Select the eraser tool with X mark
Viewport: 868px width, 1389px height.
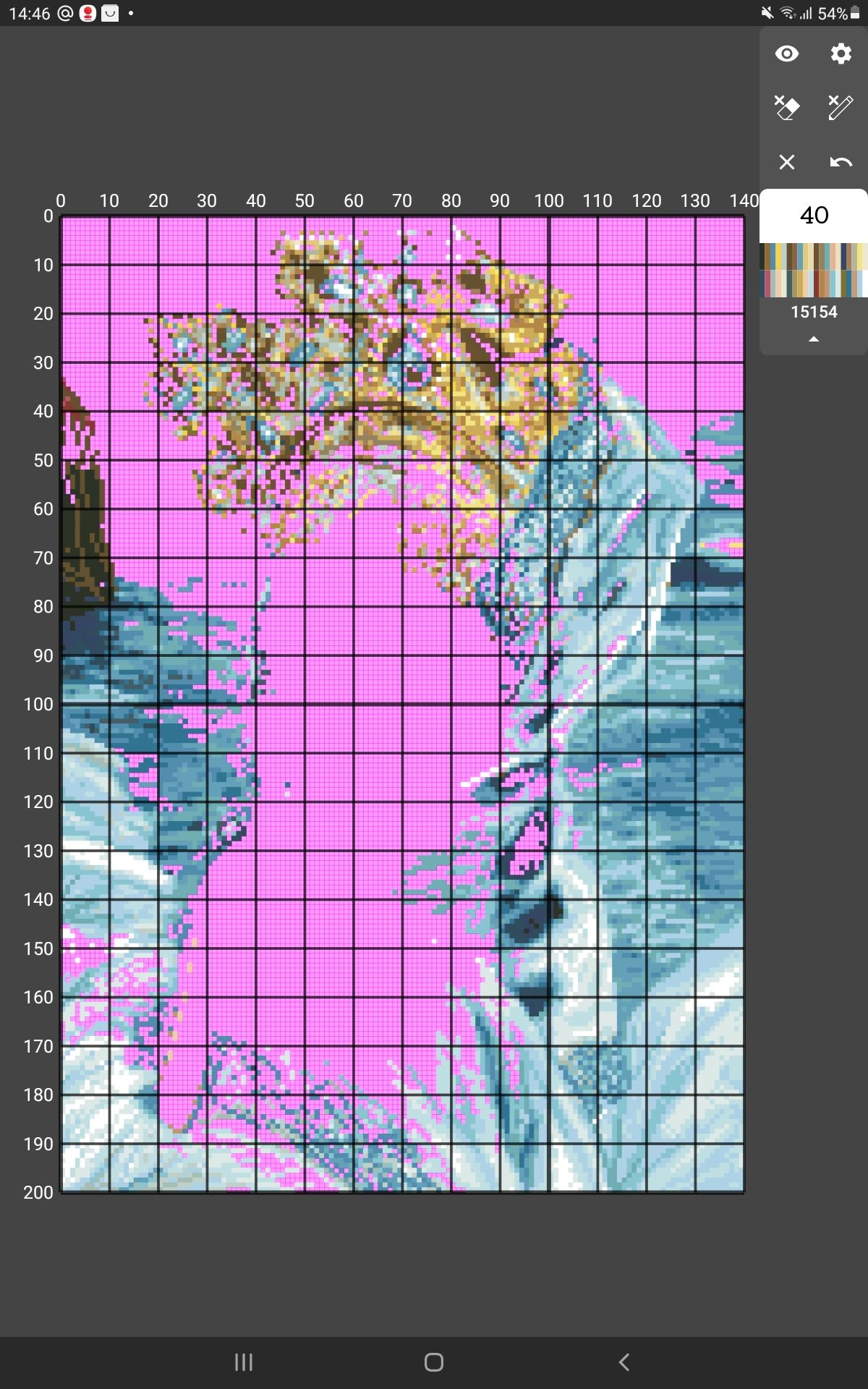786,108
